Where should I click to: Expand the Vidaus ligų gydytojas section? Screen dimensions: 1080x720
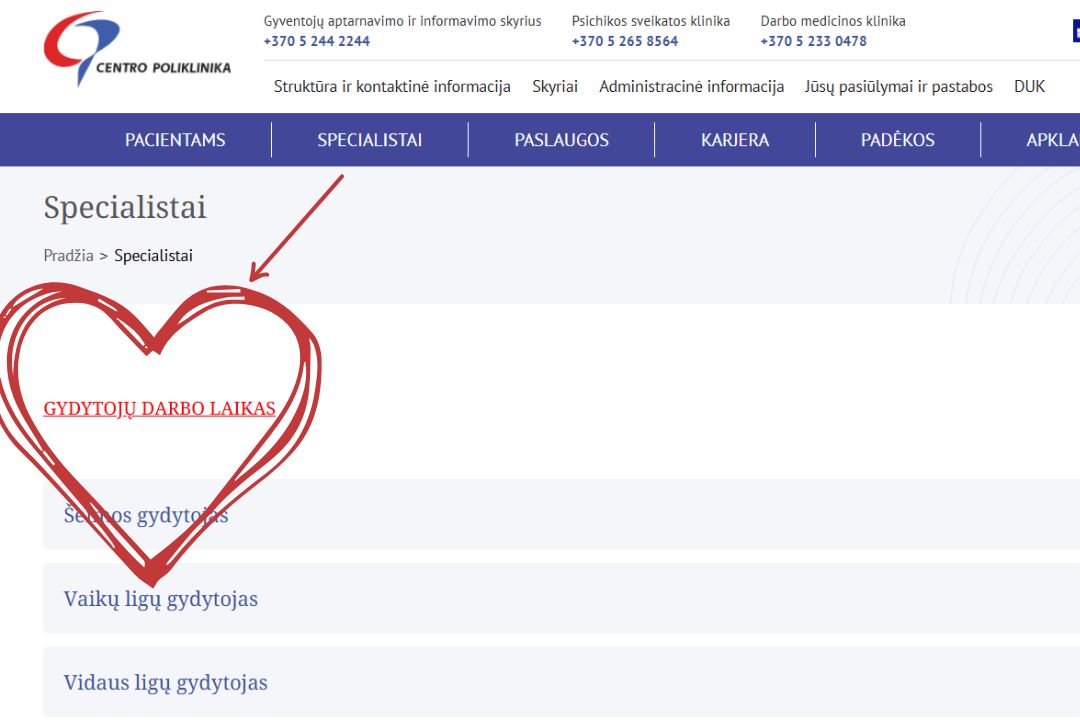(x=561, y=683)
